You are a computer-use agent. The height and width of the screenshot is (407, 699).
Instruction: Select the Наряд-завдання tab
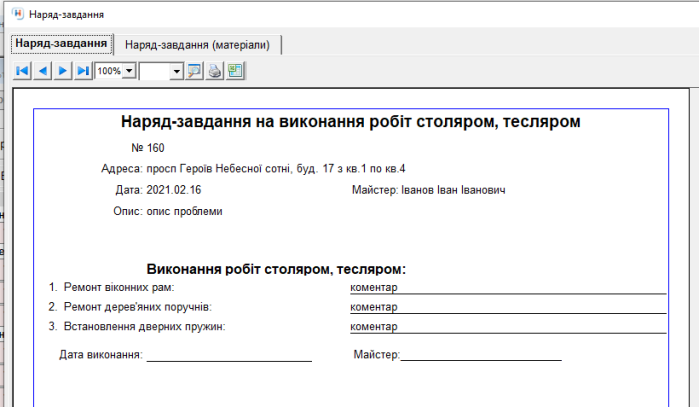click(x=62, y=44)
